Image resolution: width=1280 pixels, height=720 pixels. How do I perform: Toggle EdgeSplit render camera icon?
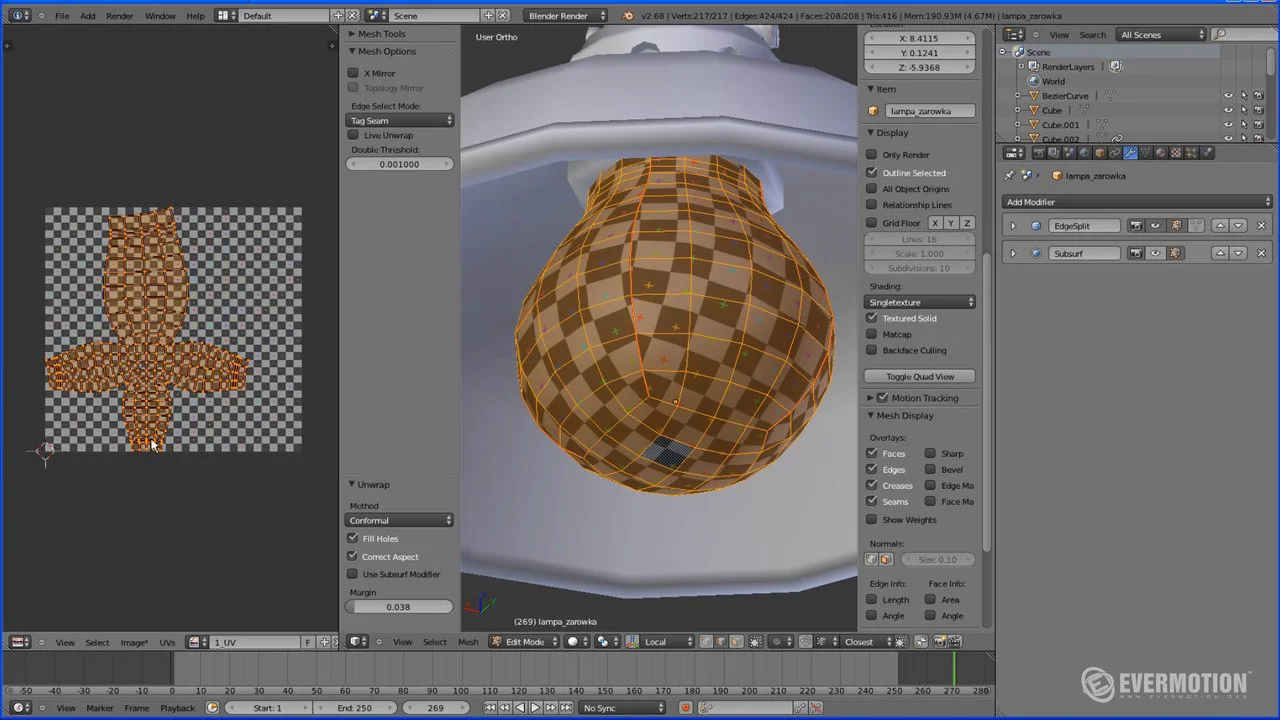coord(1136,225)
